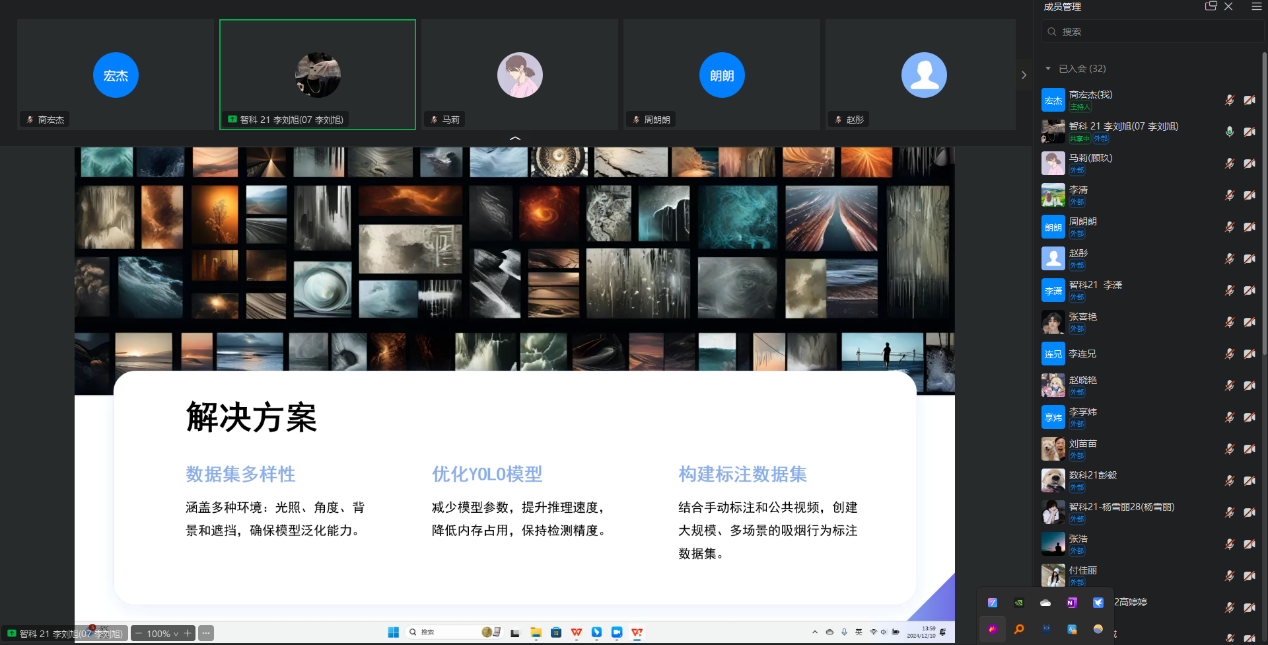This screenshot has width=1268, height=645.
Task: Click the Windows Start button in shared screen
Action: click(x=393, y=632)
